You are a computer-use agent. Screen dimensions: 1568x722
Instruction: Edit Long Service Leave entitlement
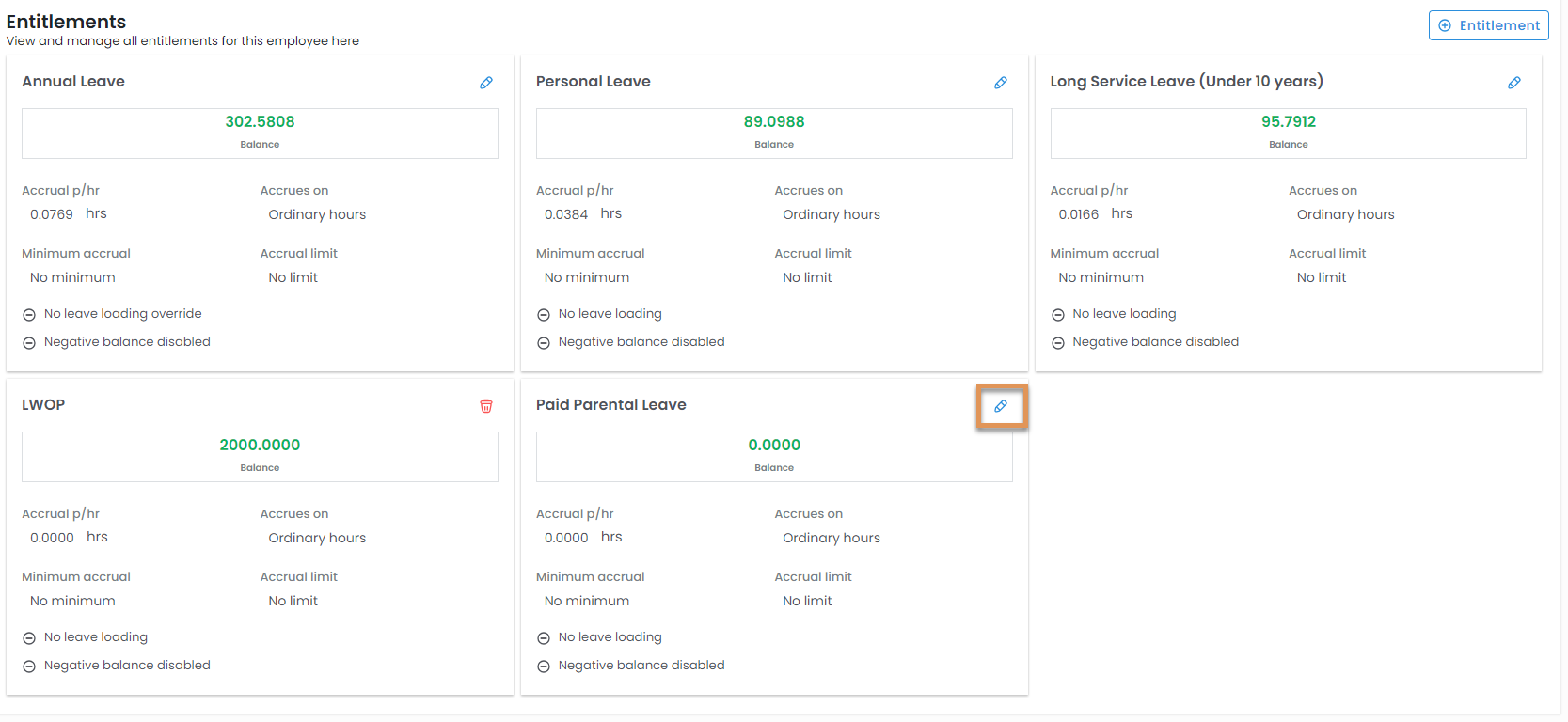coord(1514,83)
